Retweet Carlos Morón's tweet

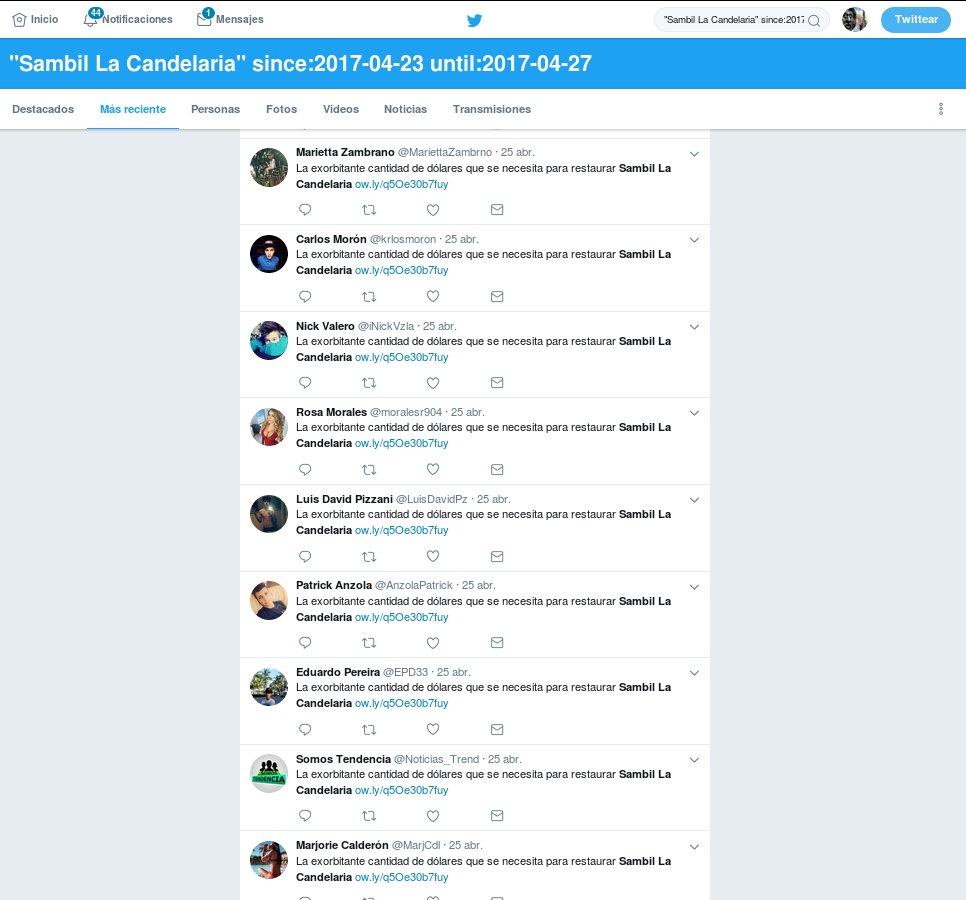point(369,297)
